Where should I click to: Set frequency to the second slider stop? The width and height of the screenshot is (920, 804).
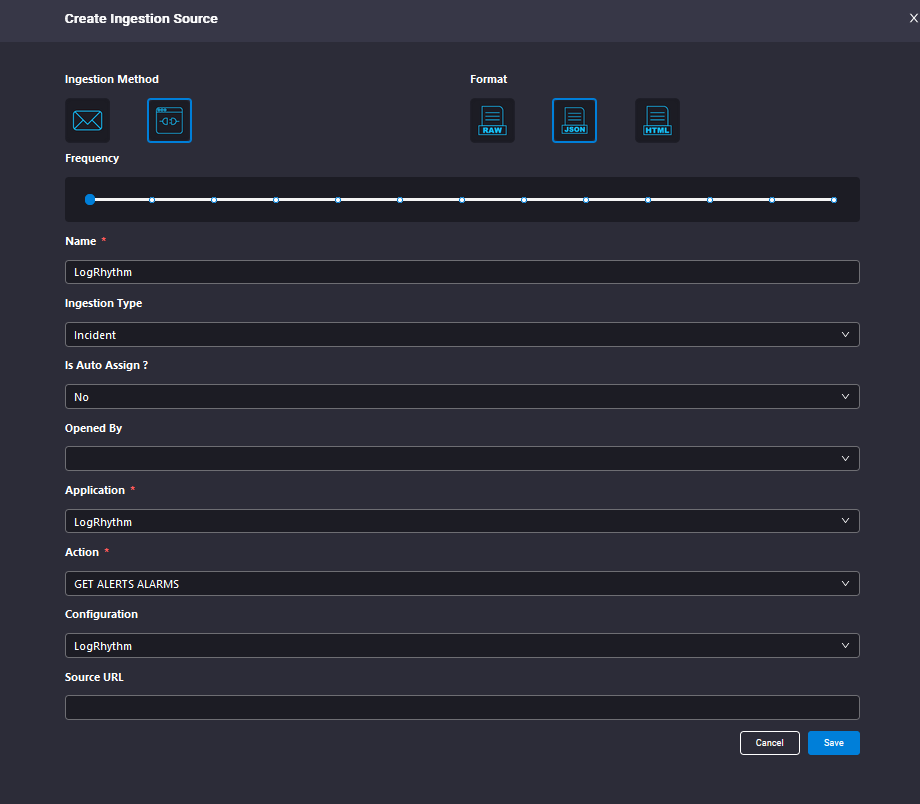pos(152,200)
